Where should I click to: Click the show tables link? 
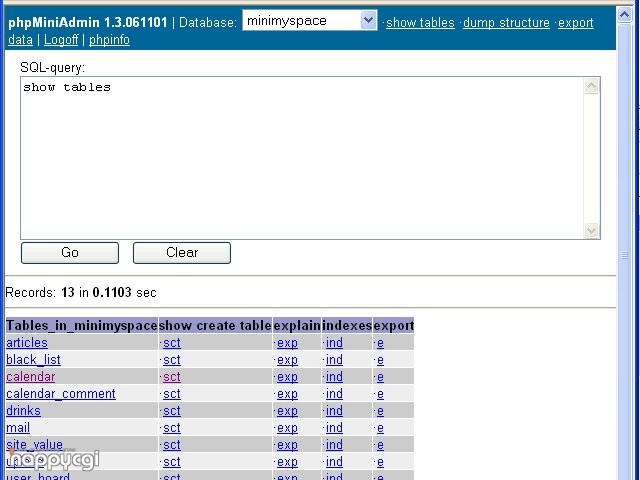coord(420,22)
